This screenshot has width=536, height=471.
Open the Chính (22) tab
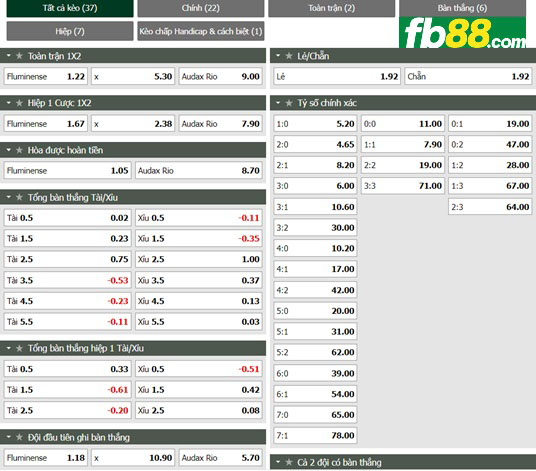point(201,8)
